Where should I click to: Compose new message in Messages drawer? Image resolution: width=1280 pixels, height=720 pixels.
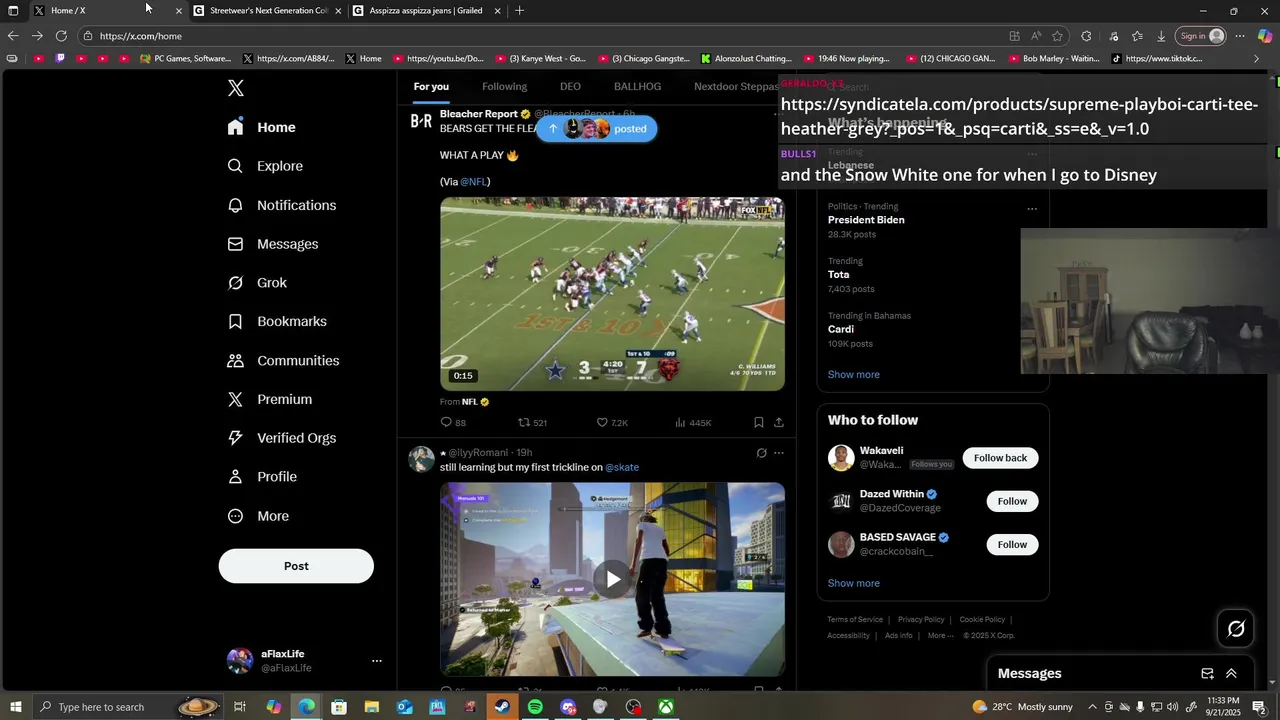[1207, 674]
